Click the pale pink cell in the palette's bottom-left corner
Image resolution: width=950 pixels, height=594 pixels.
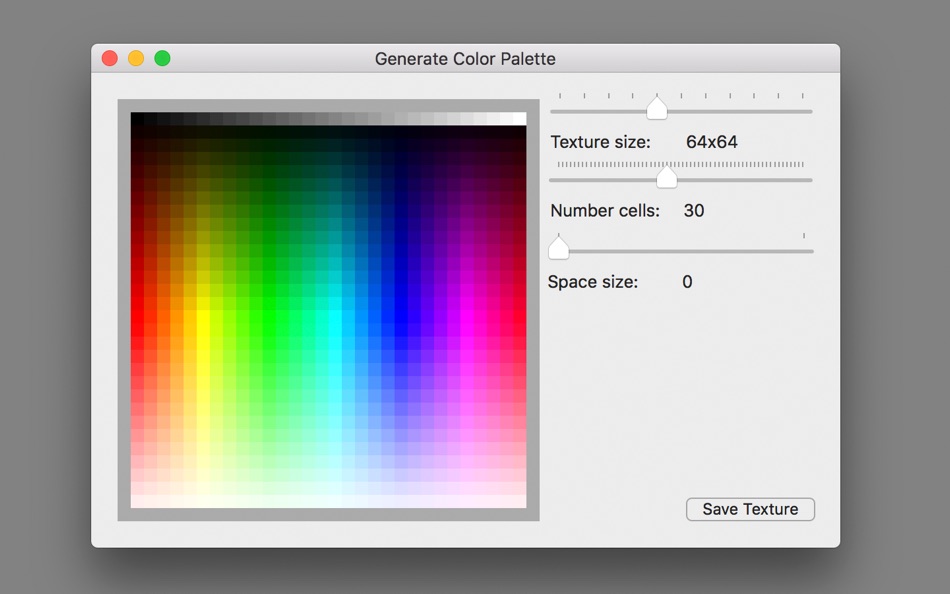click(x=138, y=501)
